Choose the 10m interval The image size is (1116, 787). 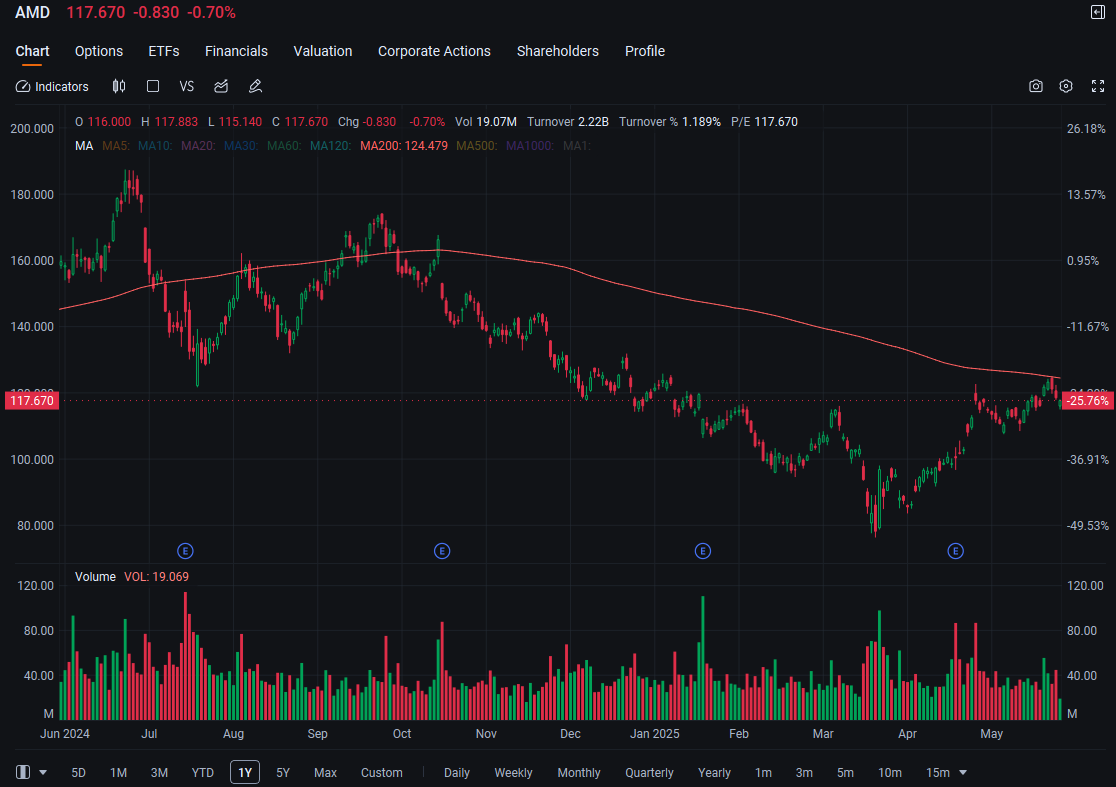tap(890, 772)
